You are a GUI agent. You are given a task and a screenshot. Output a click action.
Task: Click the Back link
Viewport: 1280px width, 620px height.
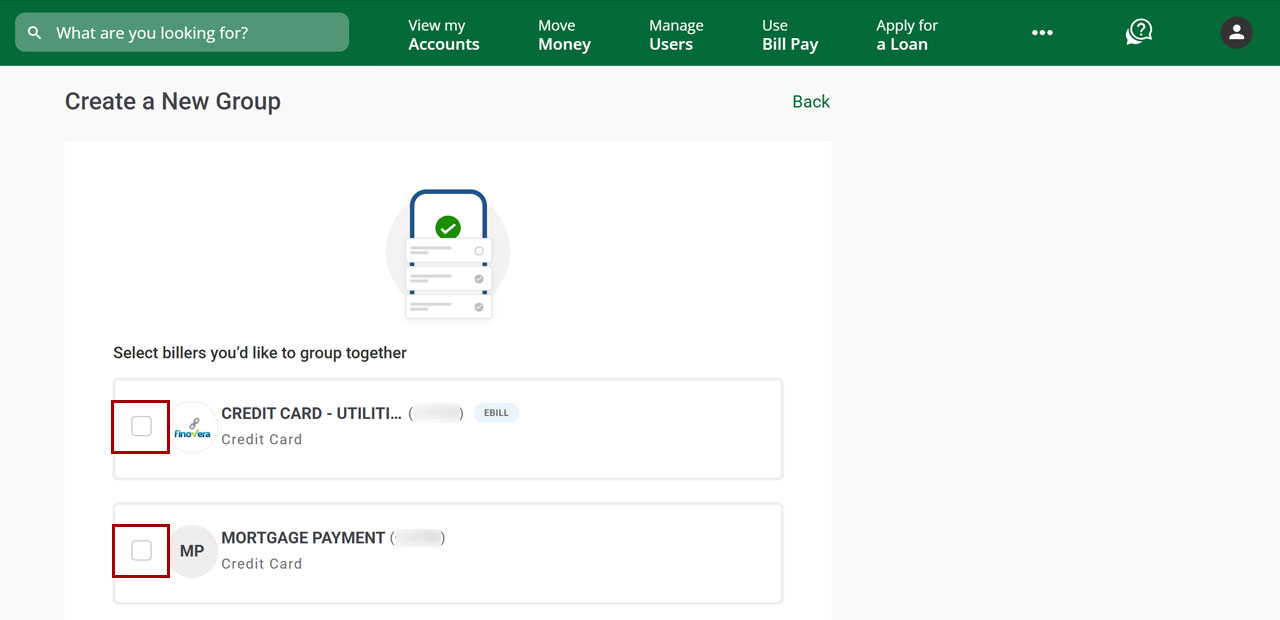tap(810, 102)
